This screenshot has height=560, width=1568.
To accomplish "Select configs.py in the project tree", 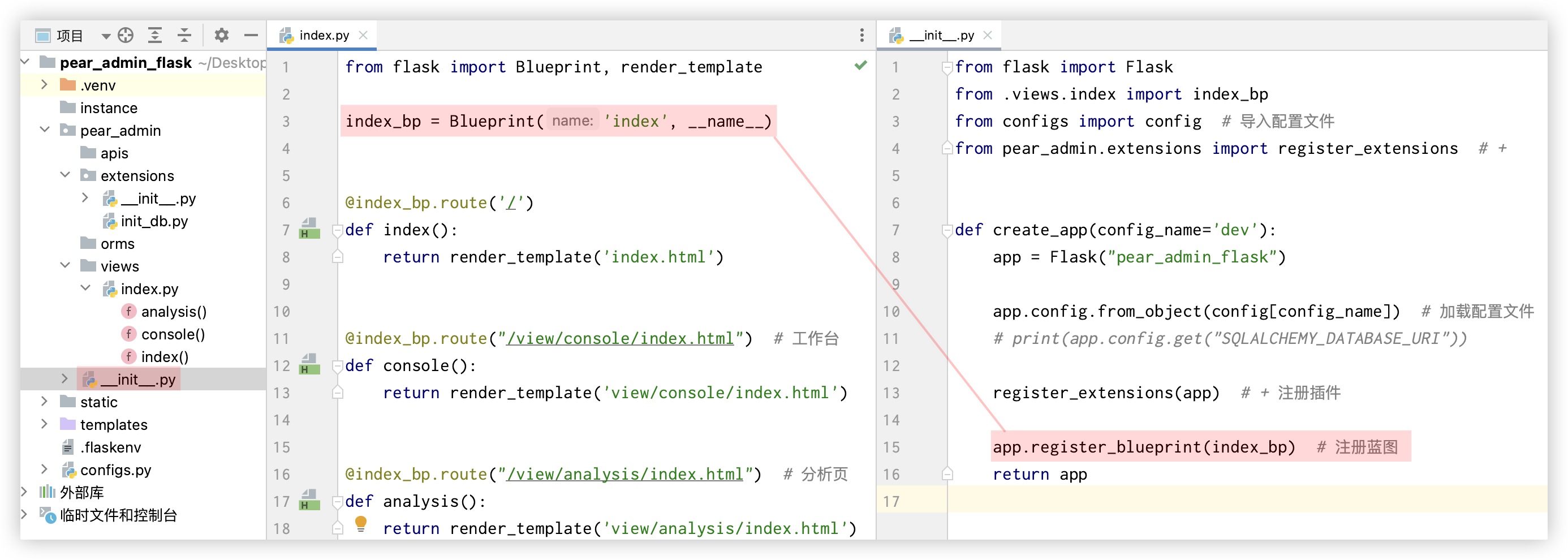I will [115, 470].
